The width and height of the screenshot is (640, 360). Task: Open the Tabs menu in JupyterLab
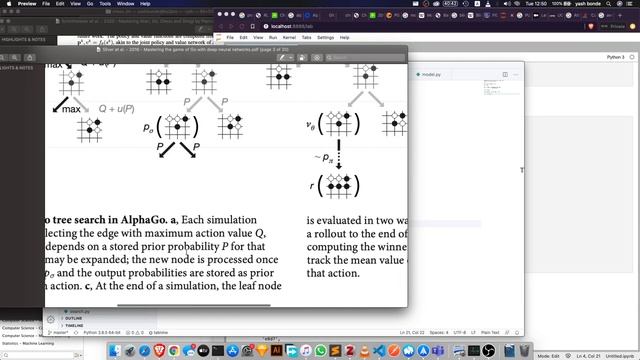pos(306,38)
